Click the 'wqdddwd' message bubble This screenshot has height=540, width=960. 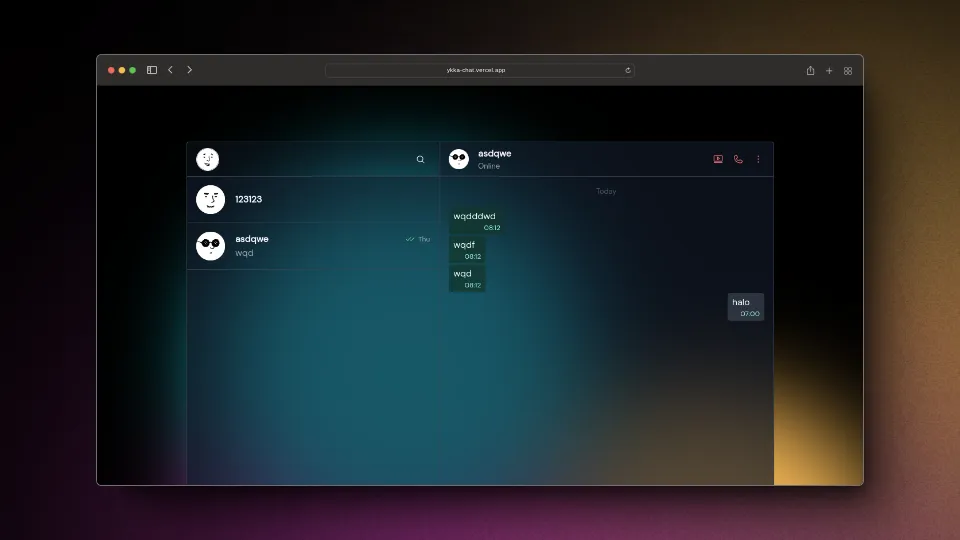pyautogui.click(x=476, y=221)
